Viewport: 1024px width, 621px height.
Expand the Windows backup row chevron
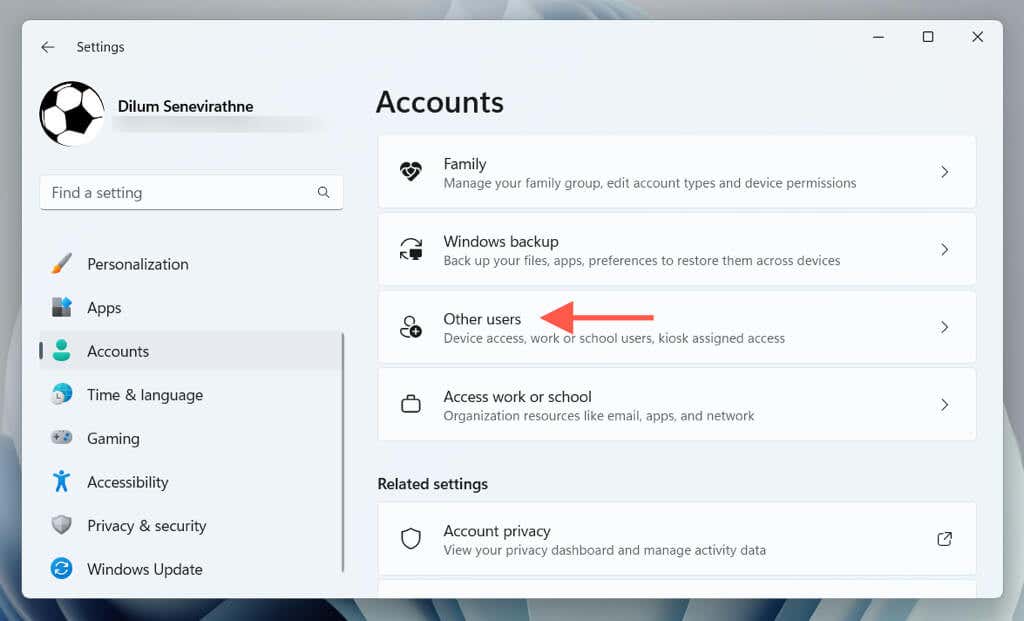(944, 249)
